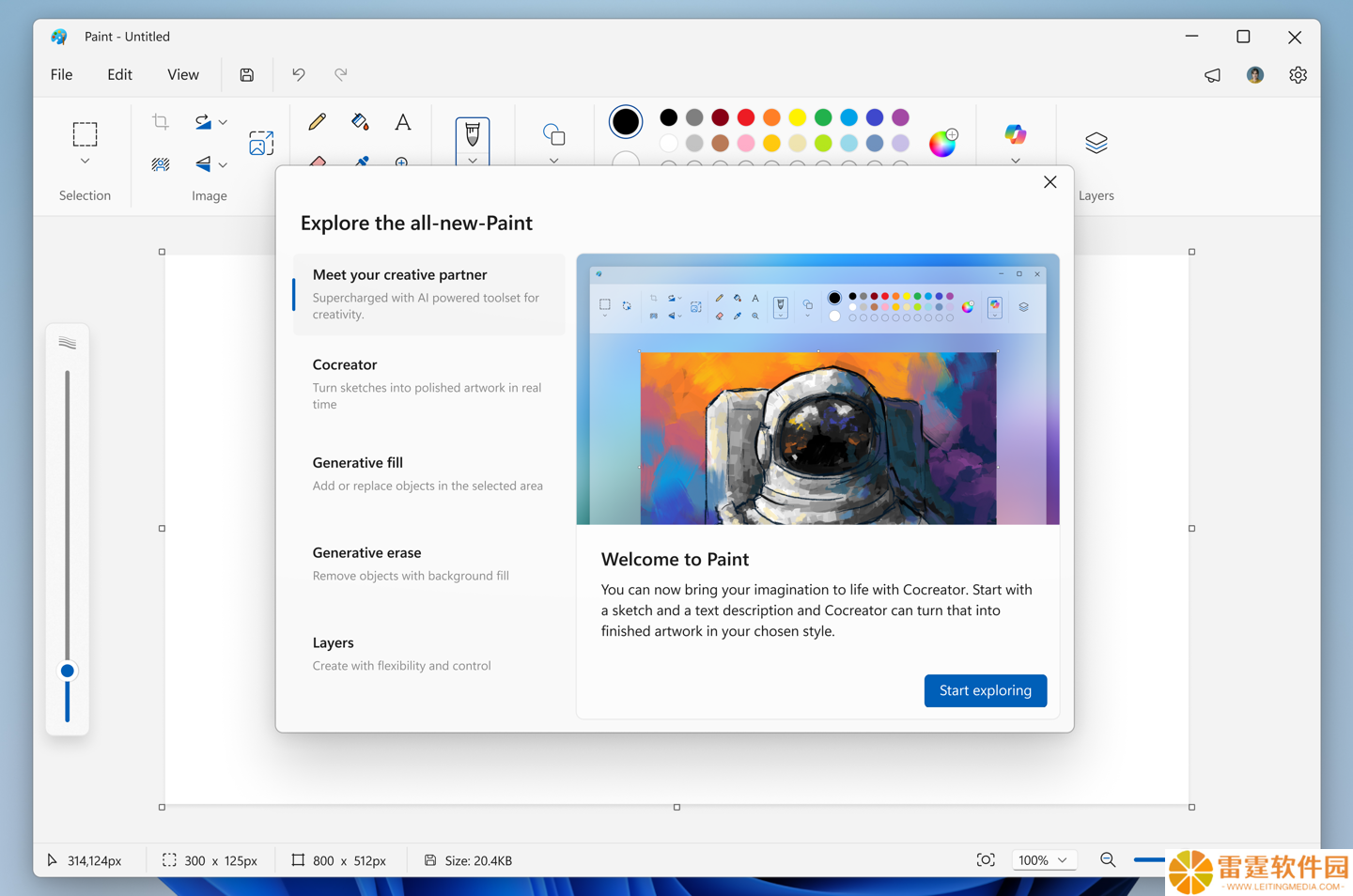Open the Layers panel
Screen dimensions: 1353x896
[x=1096, y=143]
